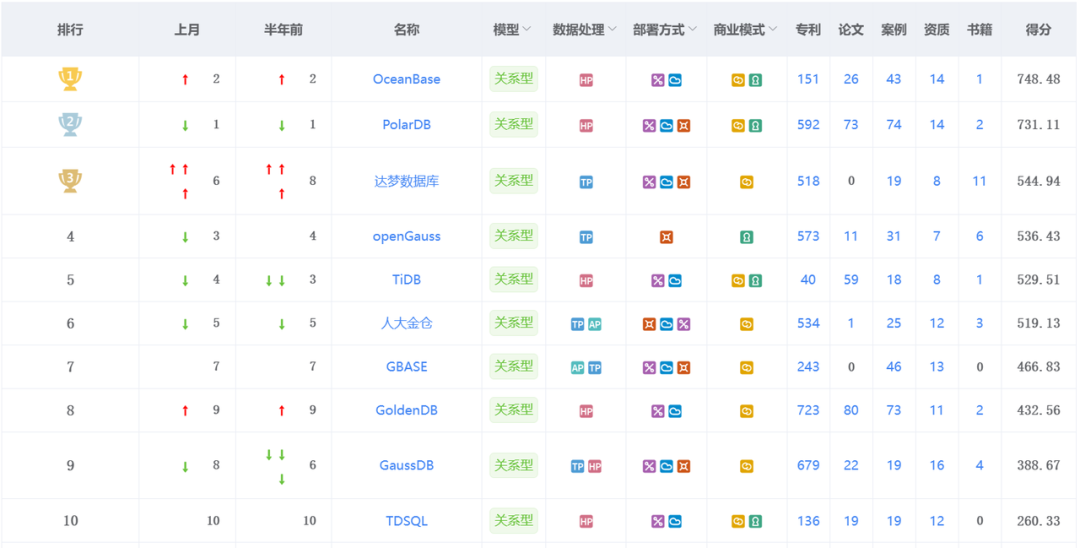Screen dimensions: 1080x548
Task: Click the purple deployment icon for GoldenDB
Action: [658, 411]
